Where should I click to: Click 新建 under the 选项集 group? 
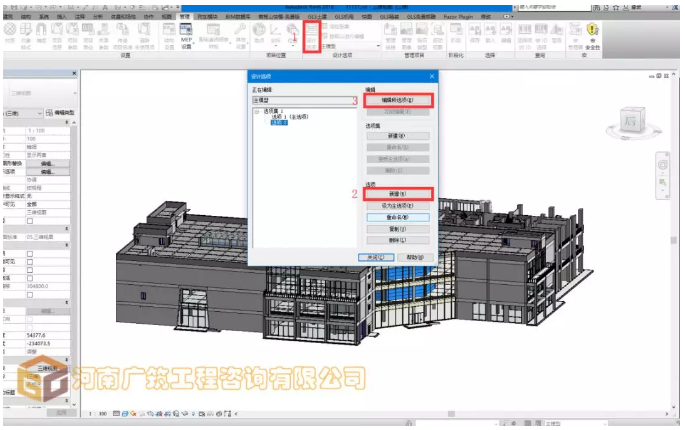[x=398, y=136]
